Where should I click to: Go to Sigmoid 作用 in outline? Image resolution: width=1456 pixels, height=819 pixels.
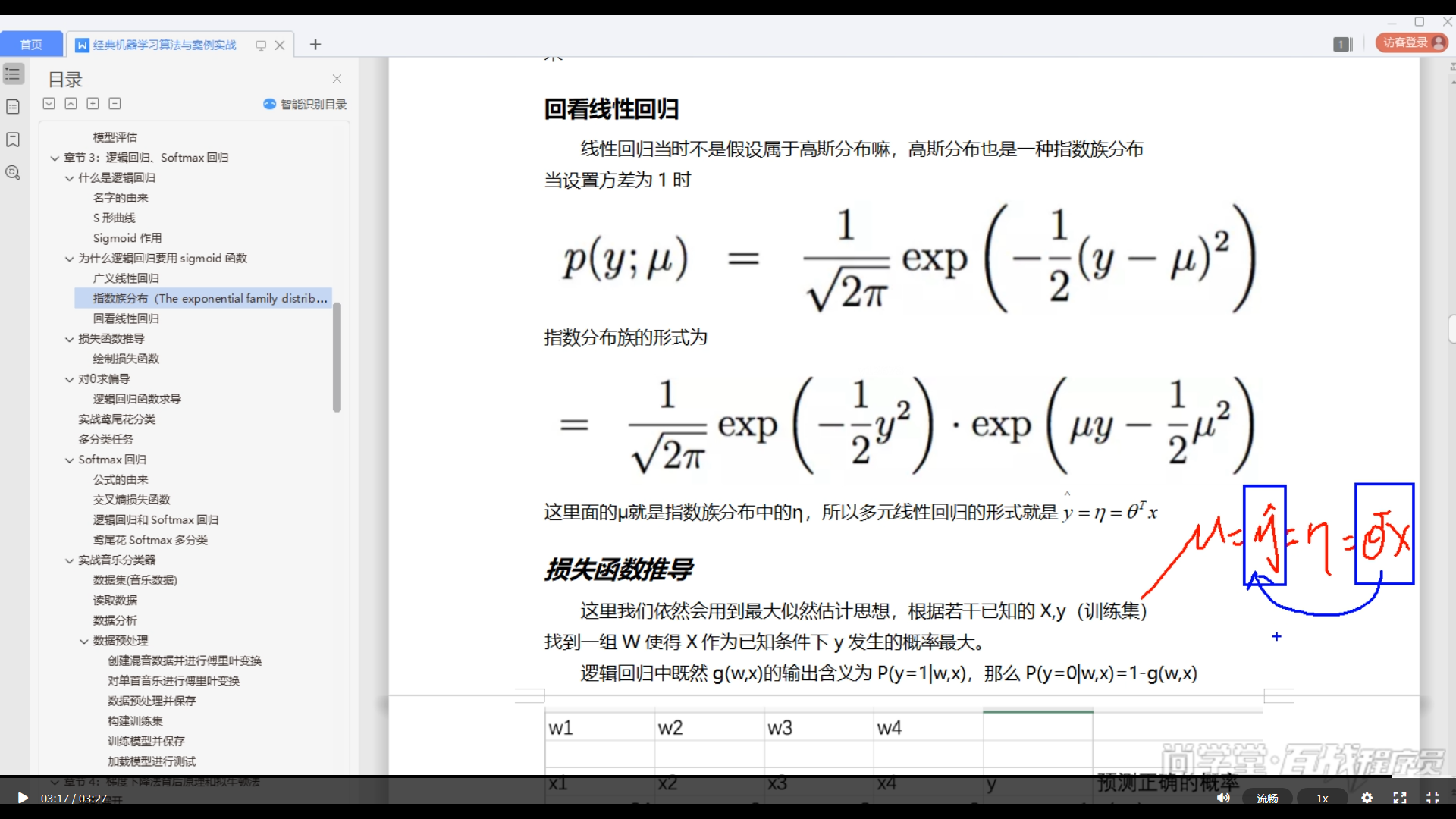pyautogui.click(x=127, y=238)
